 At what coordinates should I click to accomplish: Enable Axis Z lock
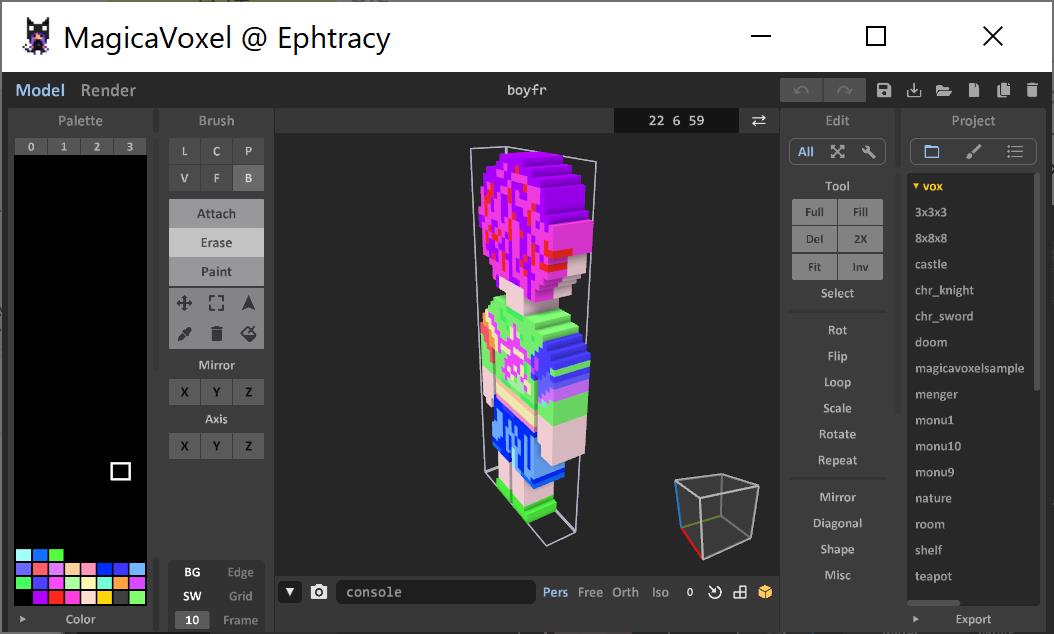pos(248,446)
